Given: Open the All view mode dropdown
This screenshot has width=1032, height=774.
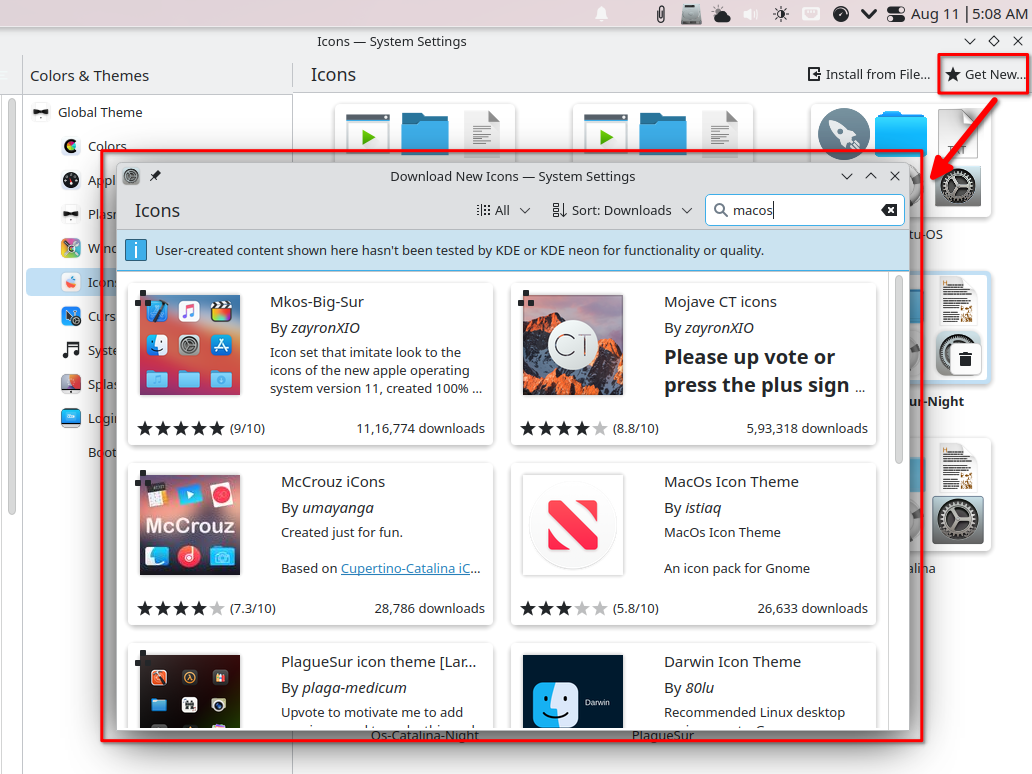Looking at the screenshot, I should click(x=503, y=211).
